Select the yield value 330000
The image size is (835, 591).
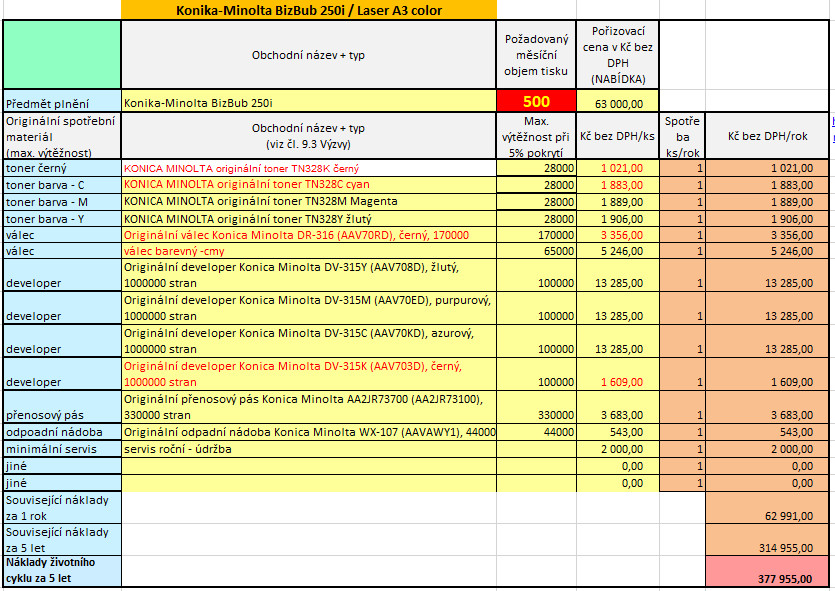click(536, 407)
